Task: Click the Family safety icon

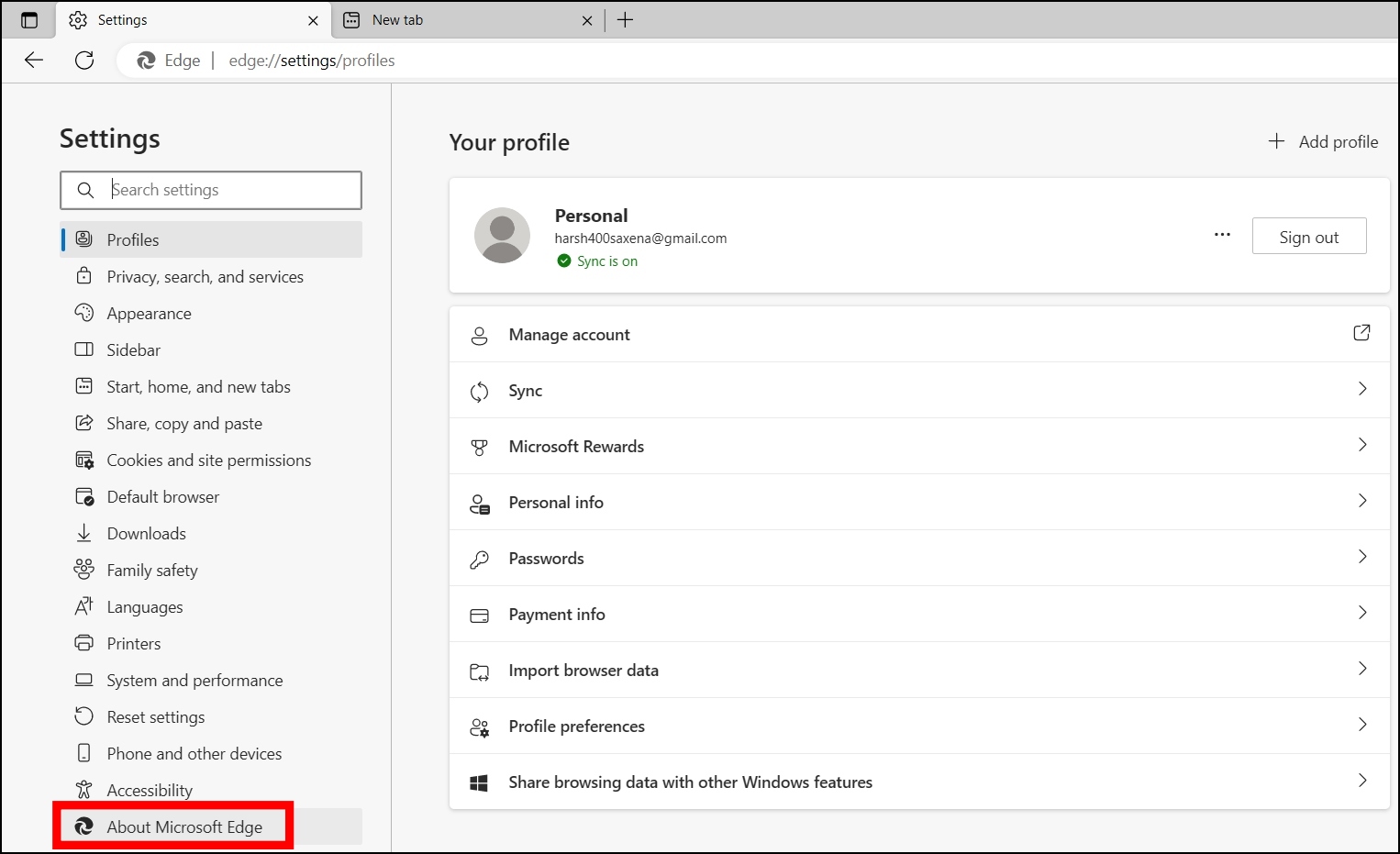Action: pos(84,570)
